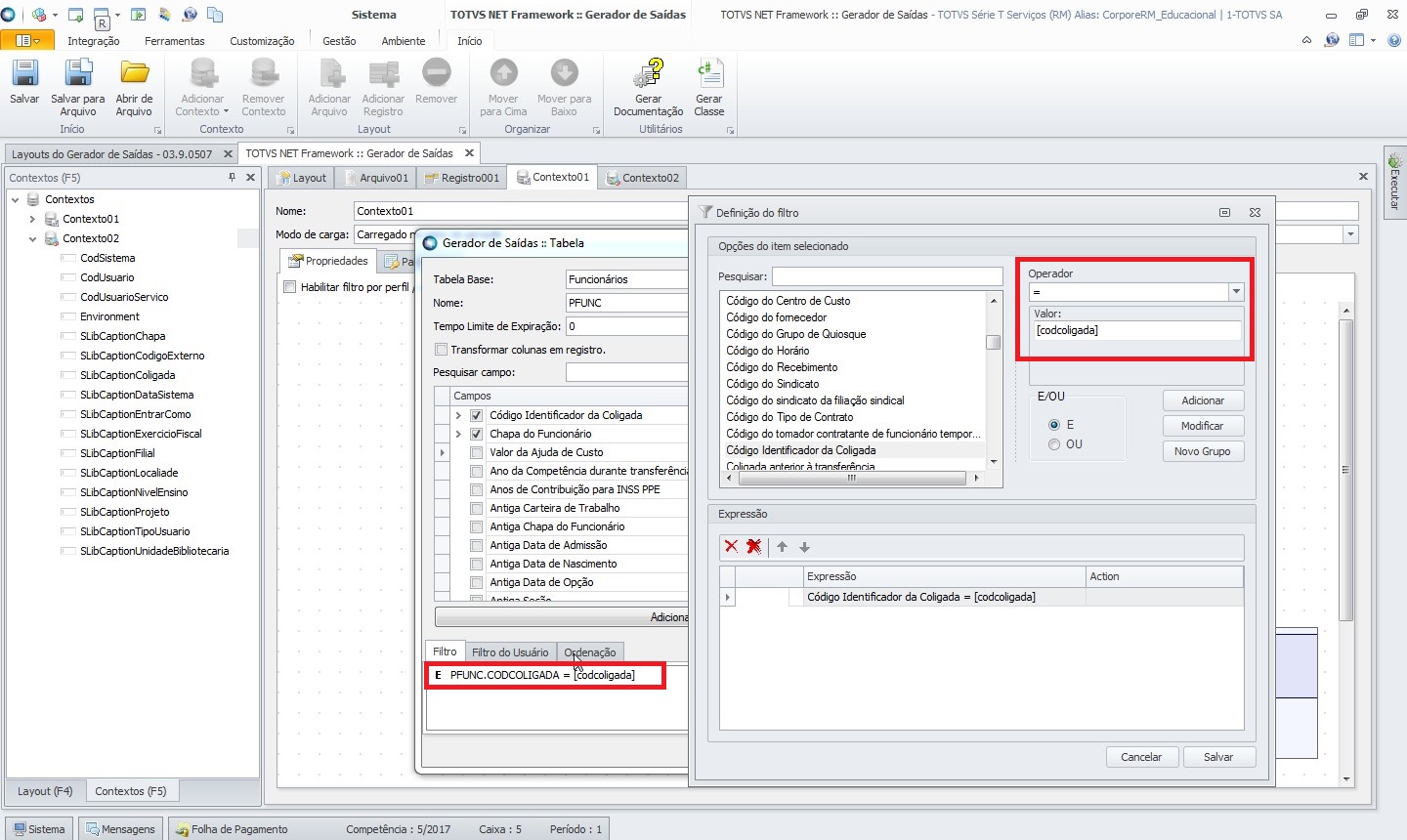Click the Modificar button

point(1203,426)
